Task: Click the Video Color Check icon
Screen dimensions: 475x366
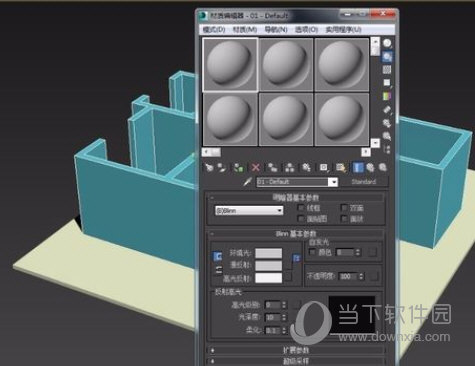Action: 387,96
